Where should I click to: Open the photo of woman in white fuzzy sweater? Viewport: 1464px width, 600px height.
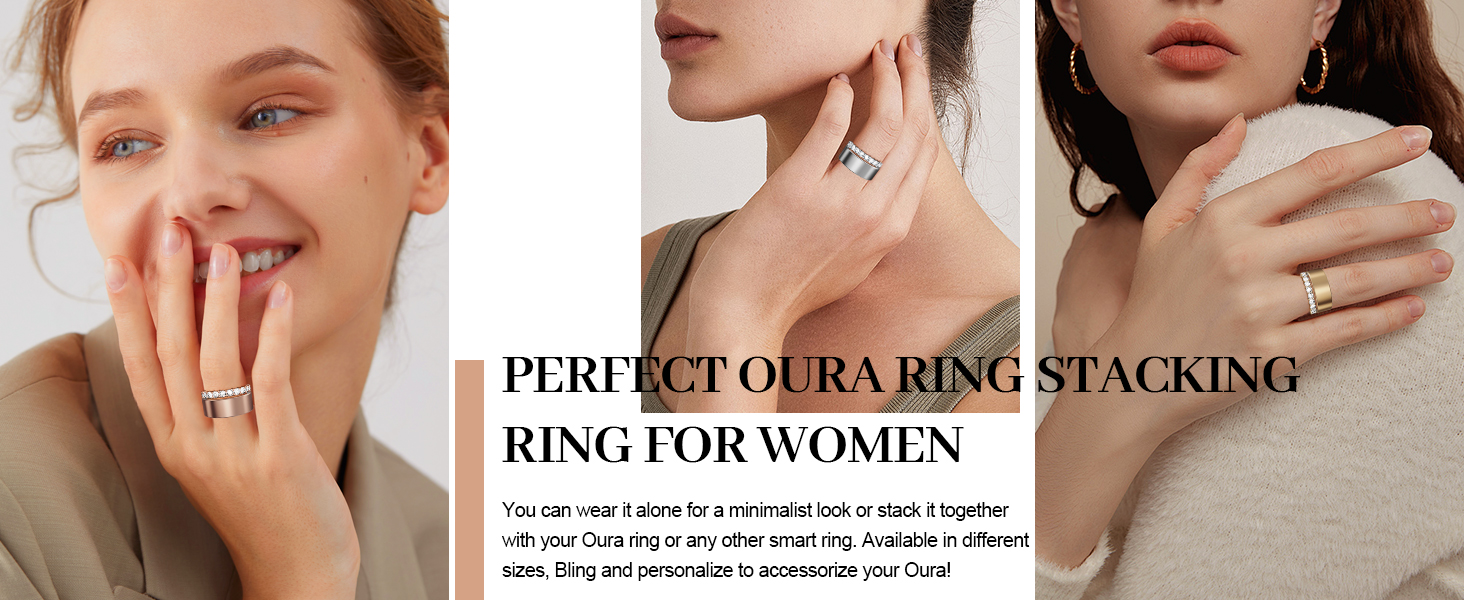pos(1250,300)
